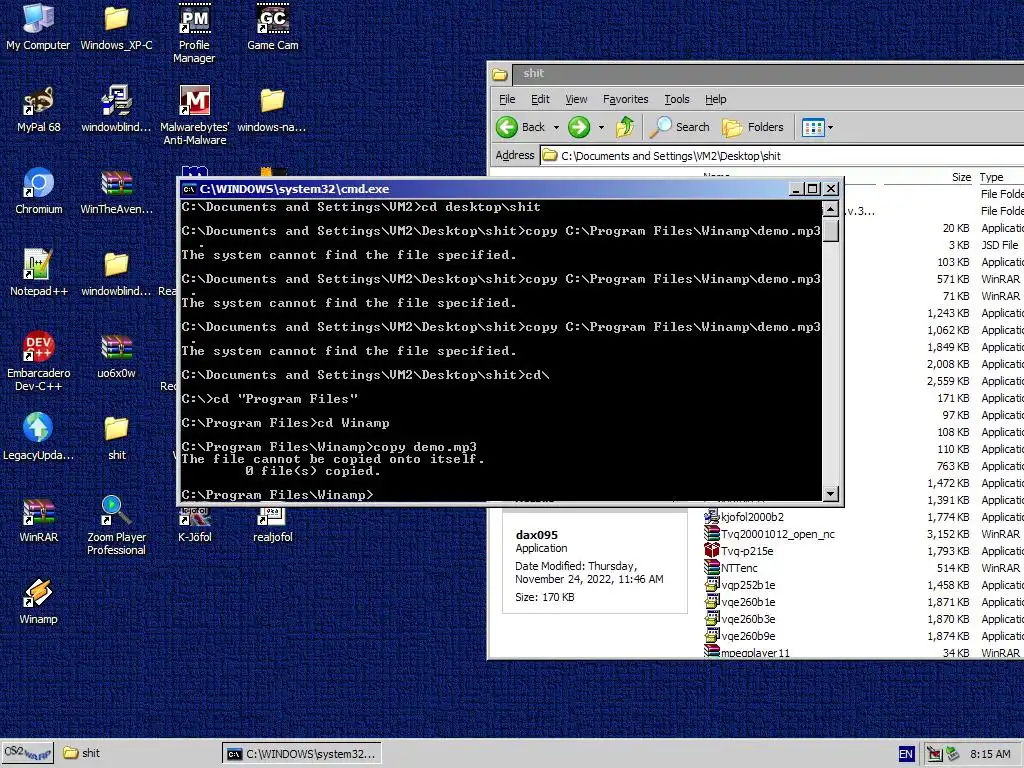The image size is (1024, 768).
Task: Open the Help menu in Explorer
Action: coord(716,99)
